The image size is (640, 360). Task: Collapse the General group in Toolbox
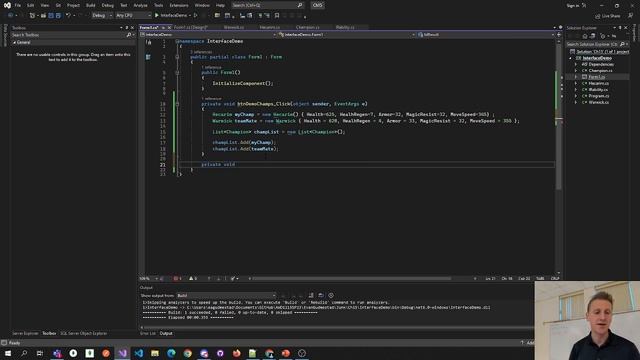coord(15,42)
